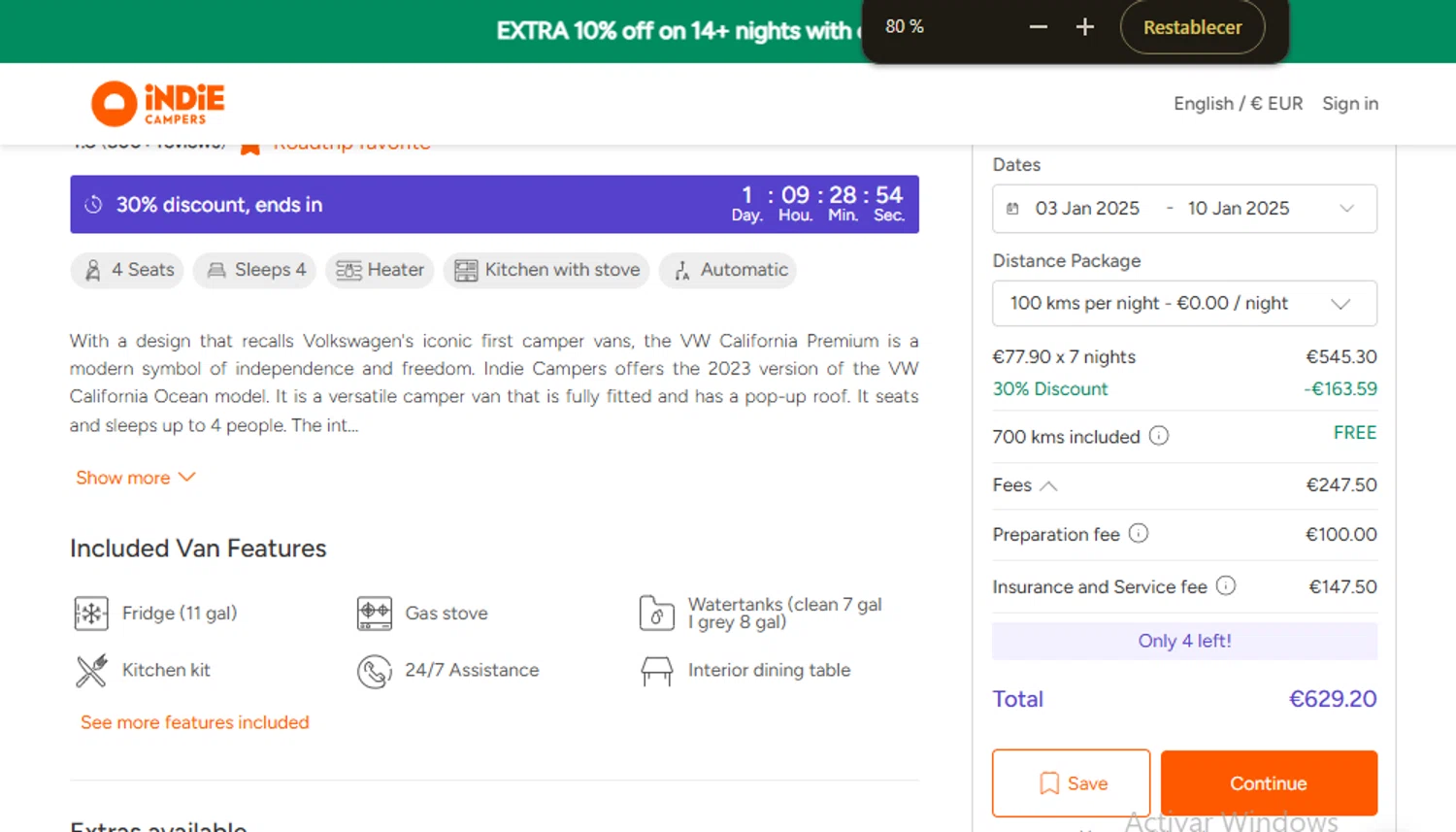Image resolution: width=1456 pixels, height=832 pixels.
Task: Click the Heater icon
Action: pyautogui.click(x=348, y=270)
